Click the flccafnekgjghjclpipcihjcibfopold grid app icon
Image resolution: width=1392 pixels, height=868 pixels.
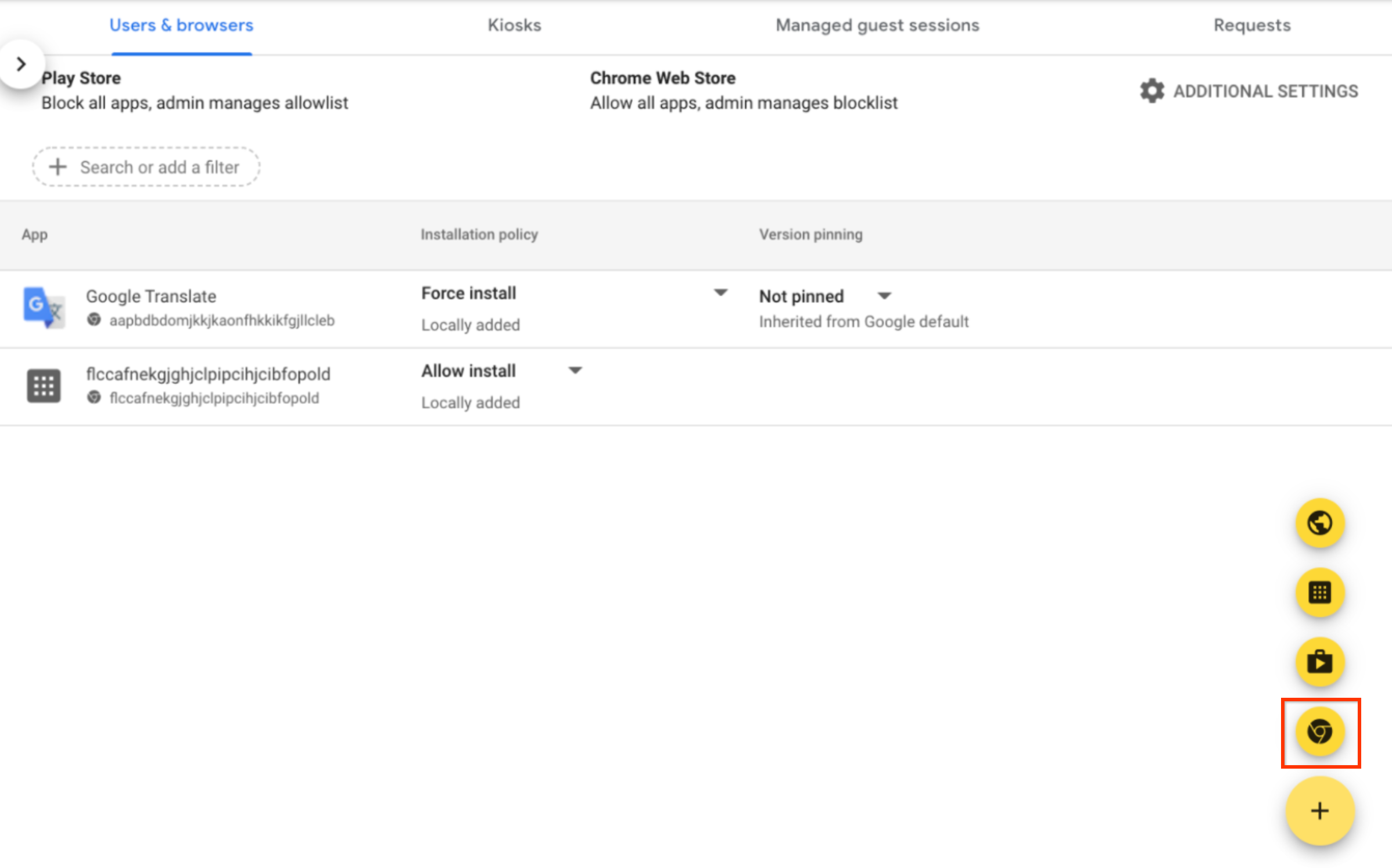(44, 385)
